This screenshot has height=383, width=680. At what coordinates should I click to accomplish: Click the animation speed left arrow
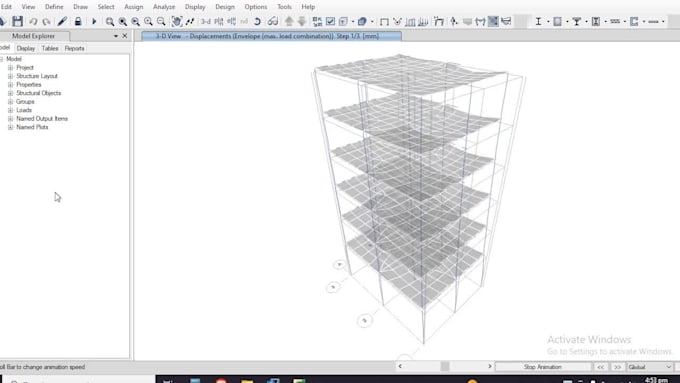coord(400,367)
